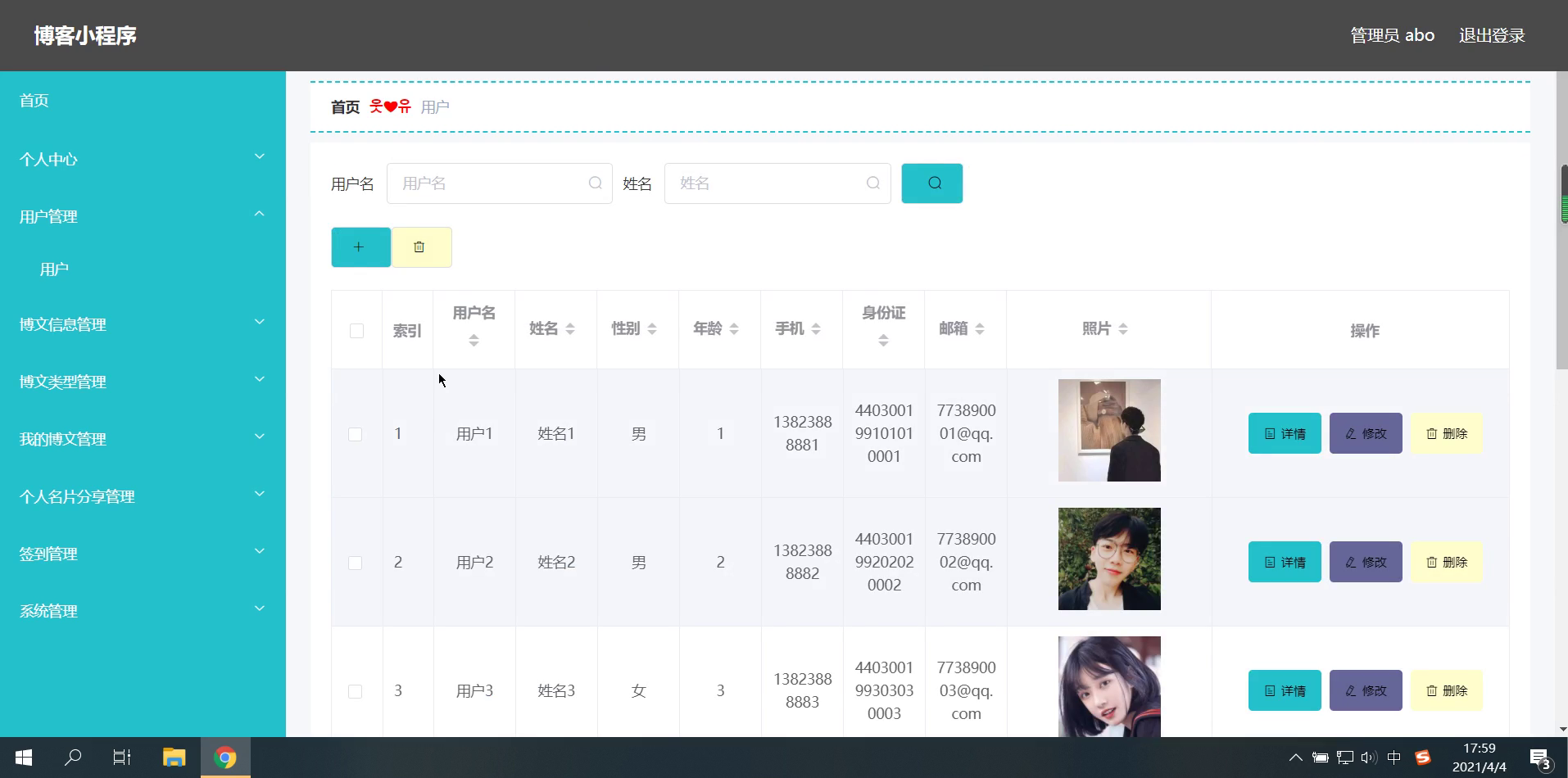The height and width of the screenshot is (778, 1568).
Task: Collapse 用户管理 sidebar menu
Action: [143, 216]
